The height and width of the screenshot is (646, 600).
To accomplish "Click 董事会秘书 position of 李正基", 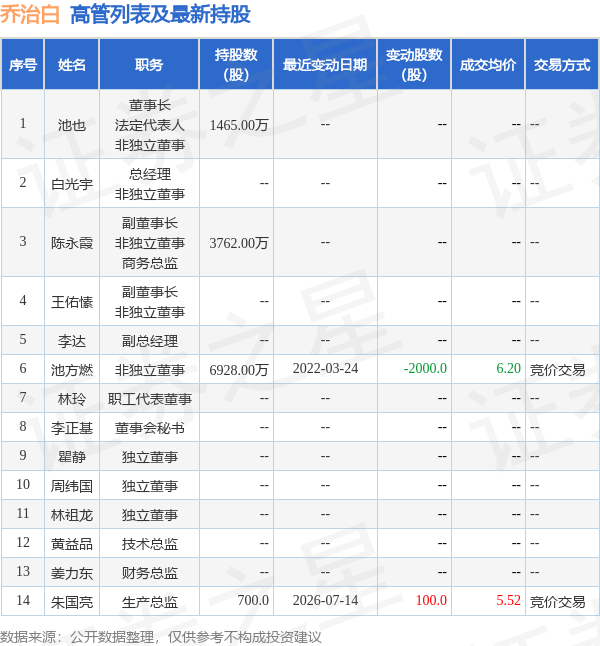I will point(150,428).
